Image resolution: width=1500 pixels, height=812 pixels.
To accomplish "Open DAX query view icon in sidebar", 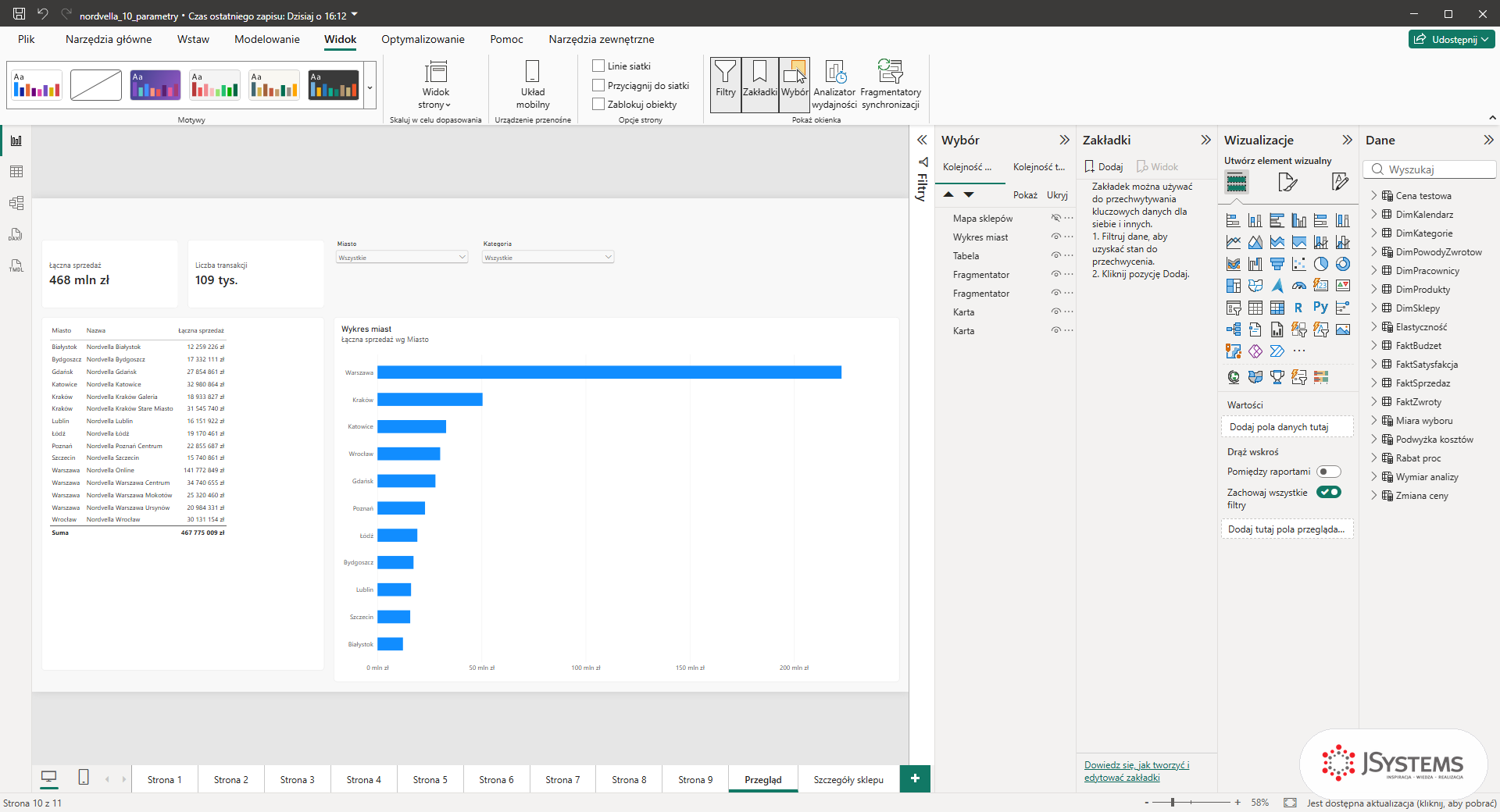I will [16, 234].
